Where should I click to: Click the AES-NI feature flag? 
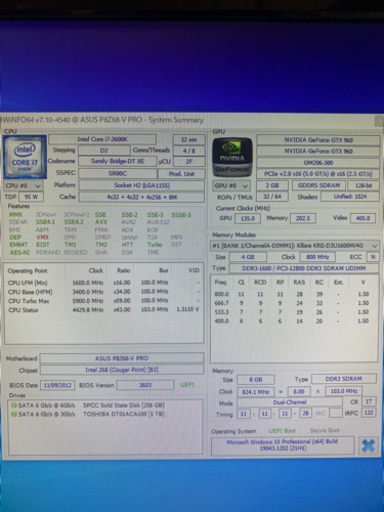tap(20, 253)
